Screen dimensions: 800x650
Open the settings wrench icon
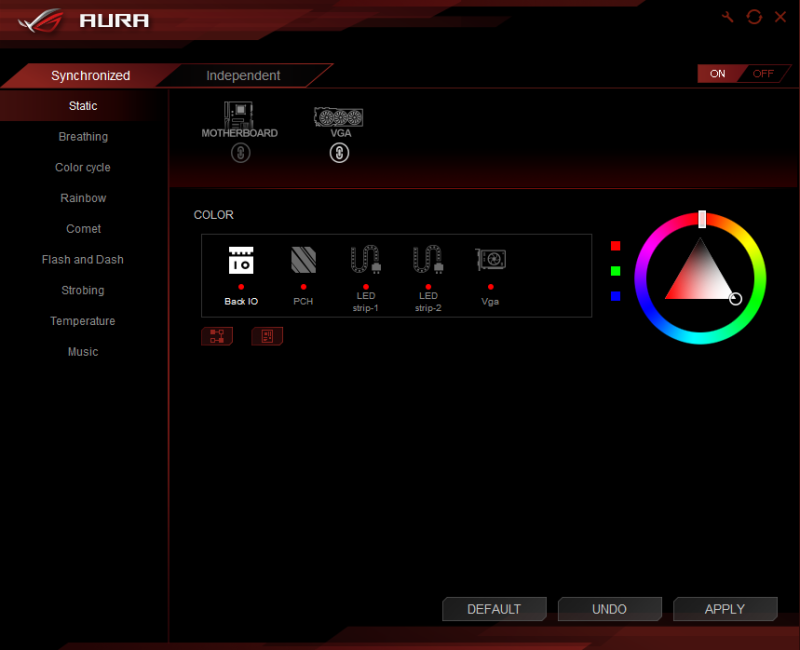(x=728, y=17)
